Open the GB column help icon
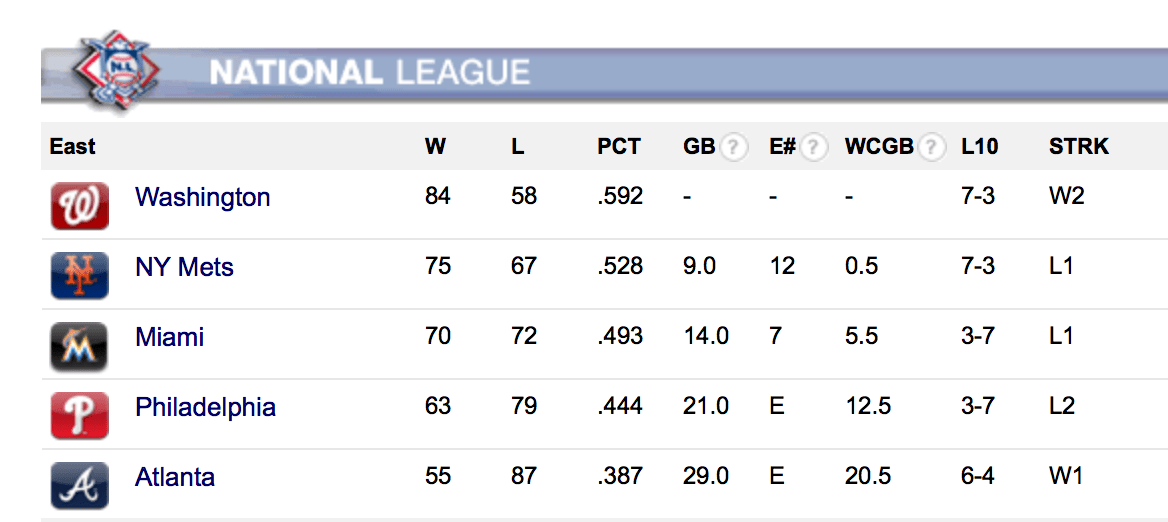The width and height of the screenshot is (1168, 522). pyautogui.click(x=734, y=148)
